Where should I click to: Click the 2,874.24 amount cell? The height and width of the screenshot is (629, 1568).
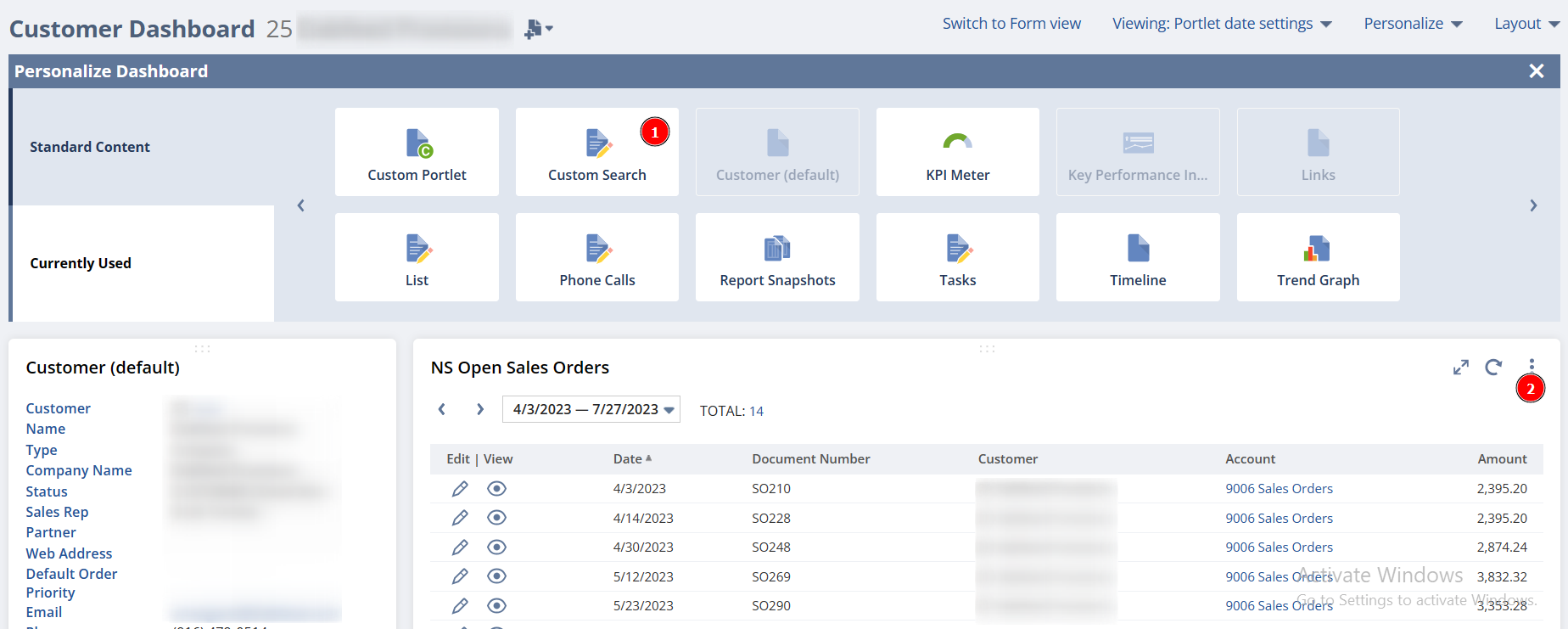tap(1502, 547)
